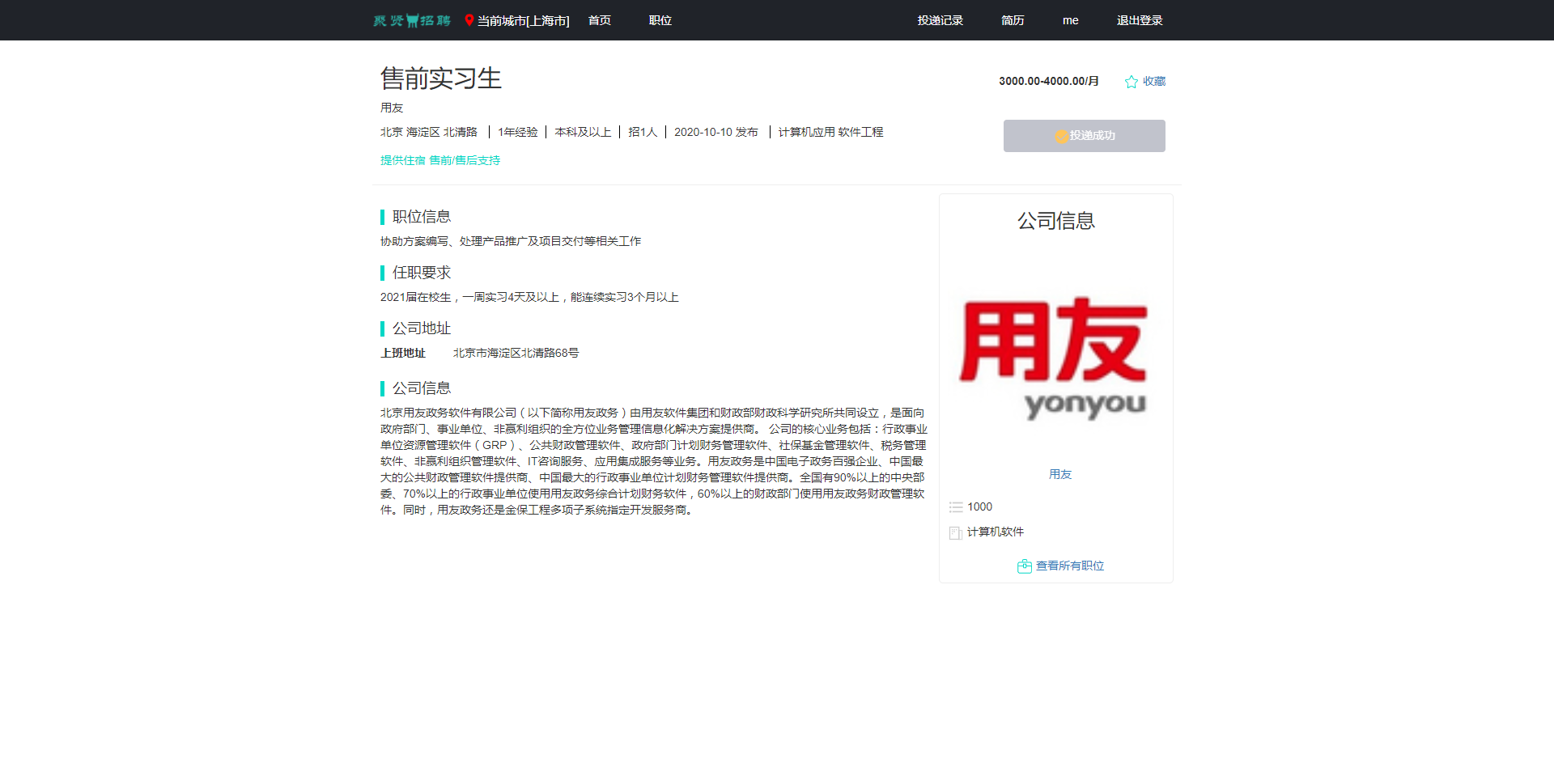Click the 用友 company name link
The height and width of the screenshot is (784, 1554).
point(1060,474)
